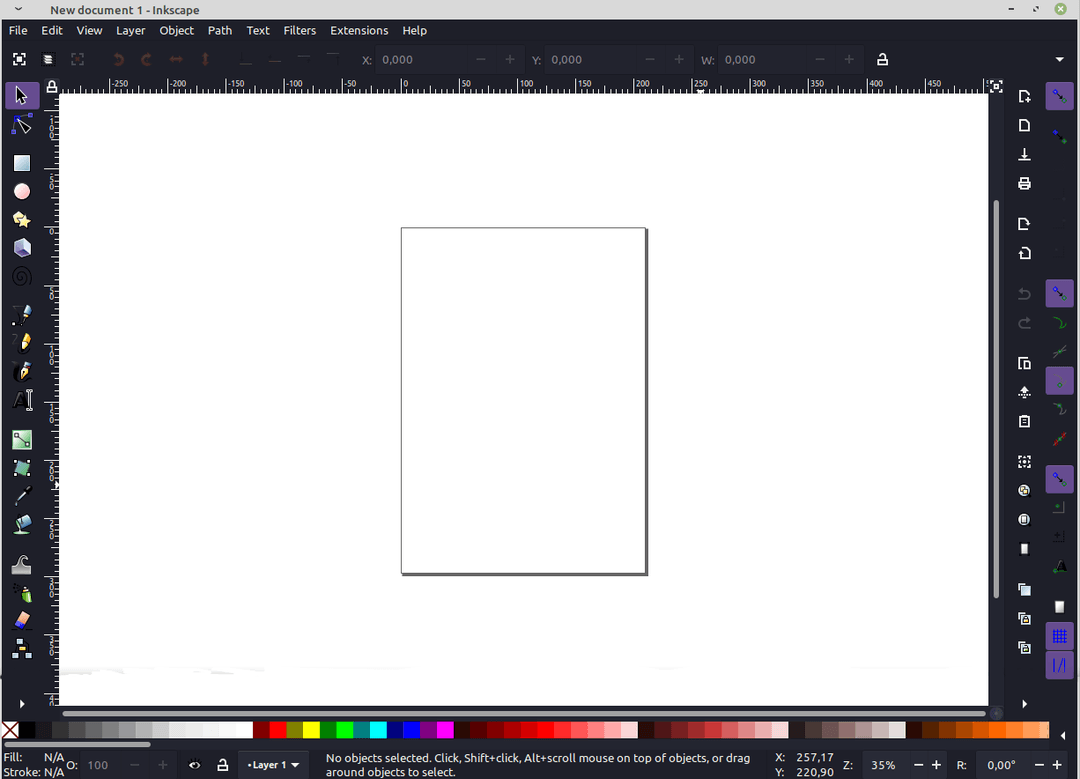
Task: Click the Print document button
Action: click(x=1023, y=183)
